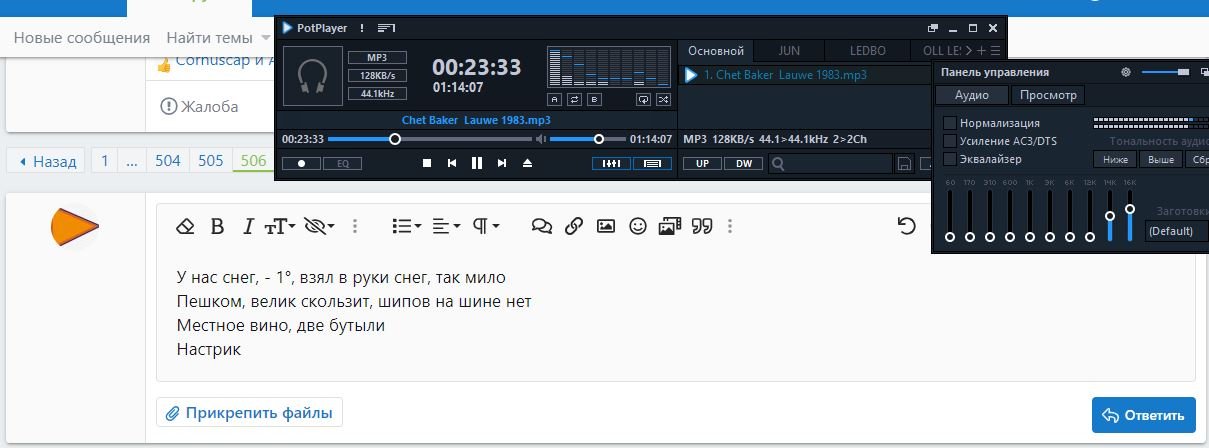Image resolution: width=1209 pixels, height=448 pixels.
Task: Open the spoiler crossed-eye dropdown
Action: pyautogui.click(x=319, y=227)
